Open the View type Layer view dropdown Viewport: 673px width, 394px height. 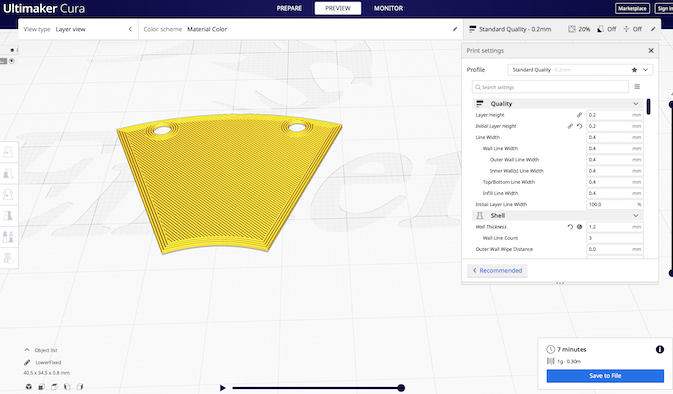click(78, 29)
